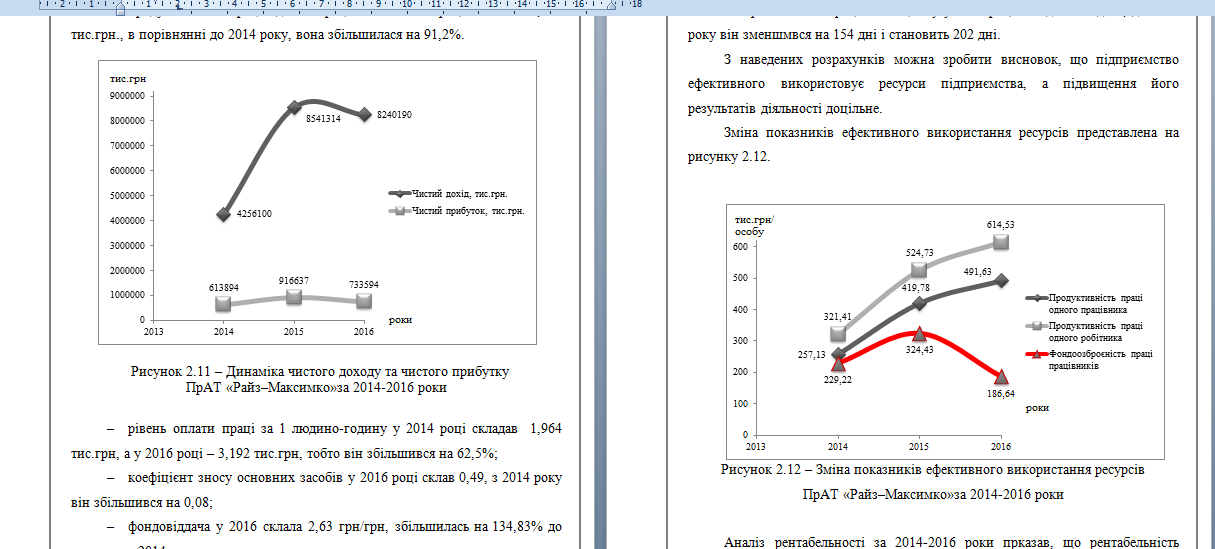The width and height of the screenshot is (1215, 549).
Task: Click the 2013 x-axis label in the right chart
Action: 756,446
